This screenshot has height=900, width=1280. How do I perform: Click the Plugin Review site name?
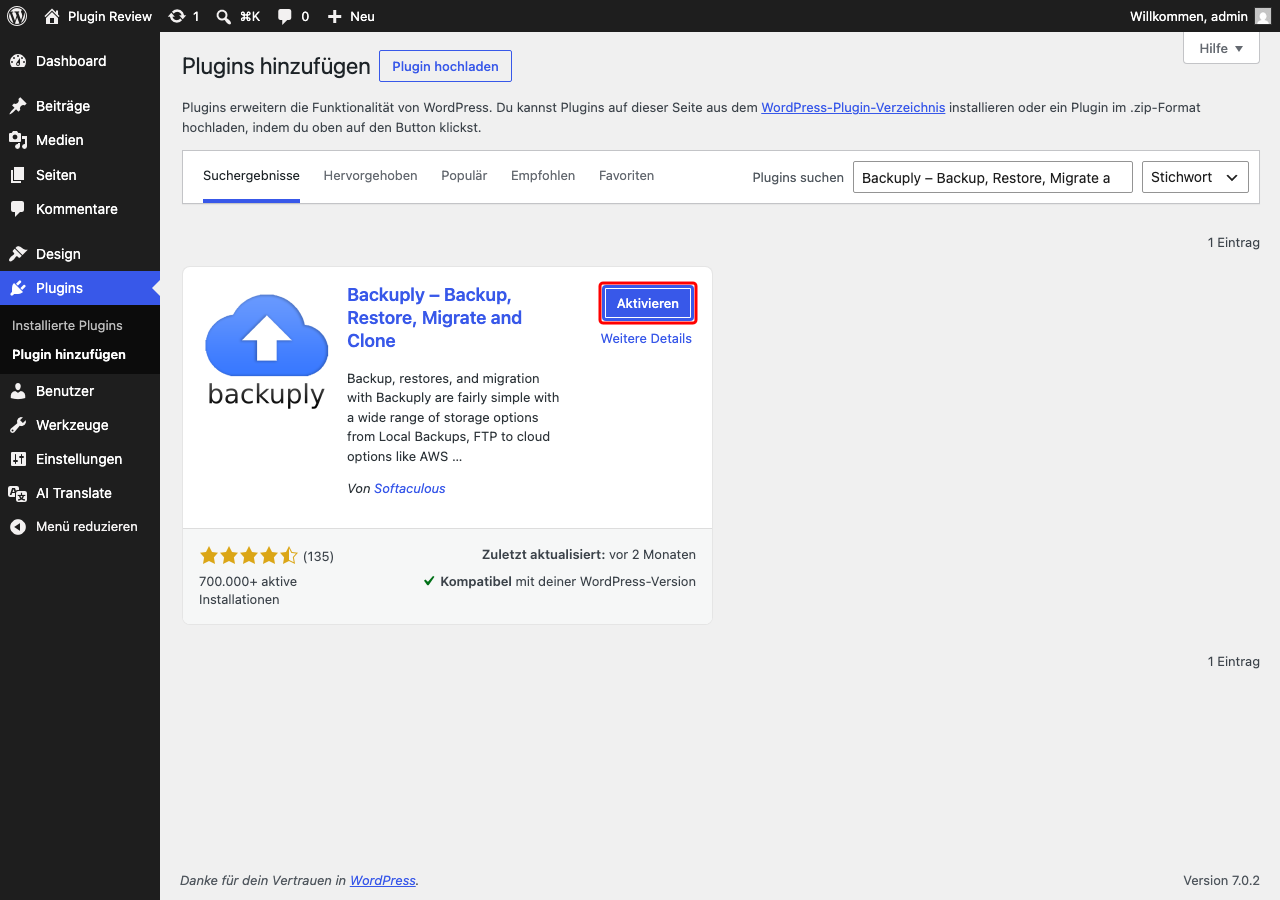[110, 16]
